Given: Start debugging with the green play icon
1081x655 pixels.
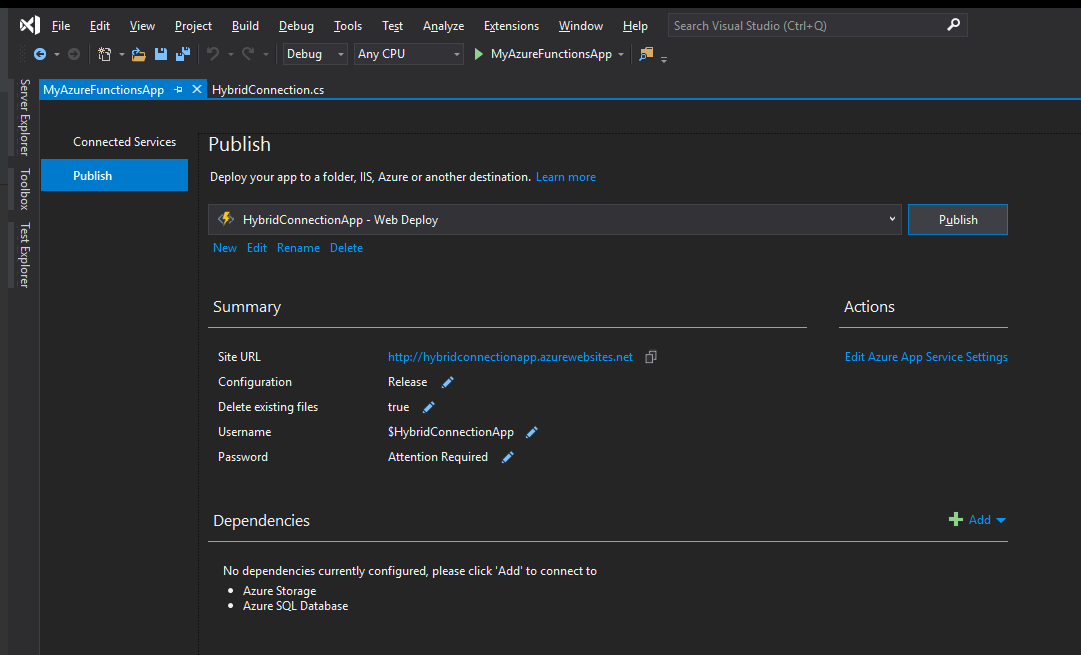Looking at the screenshot, I should pyautogui.click(x=478, y=54).
